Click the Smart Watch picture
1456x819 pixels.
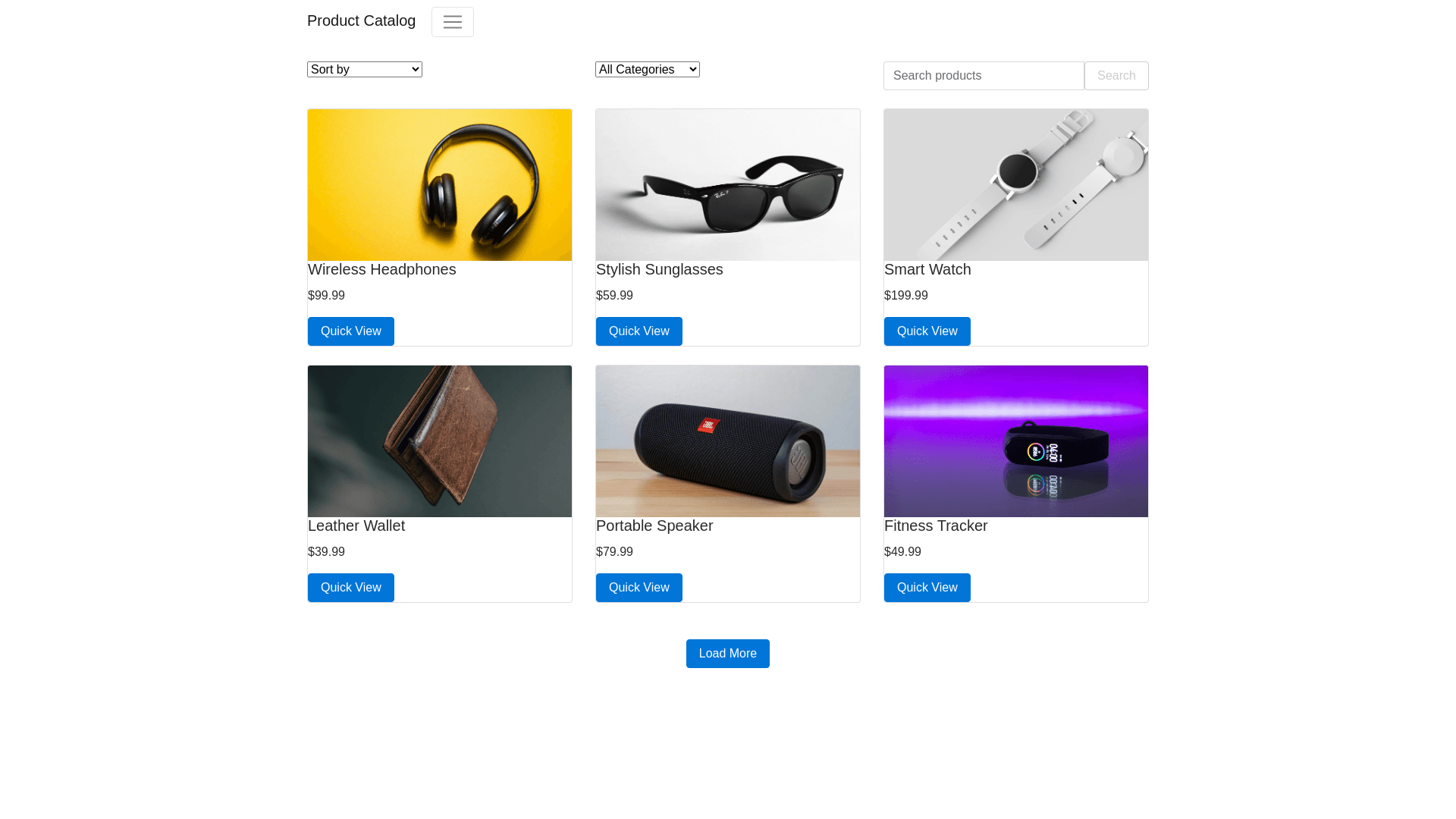point(1016,185)
